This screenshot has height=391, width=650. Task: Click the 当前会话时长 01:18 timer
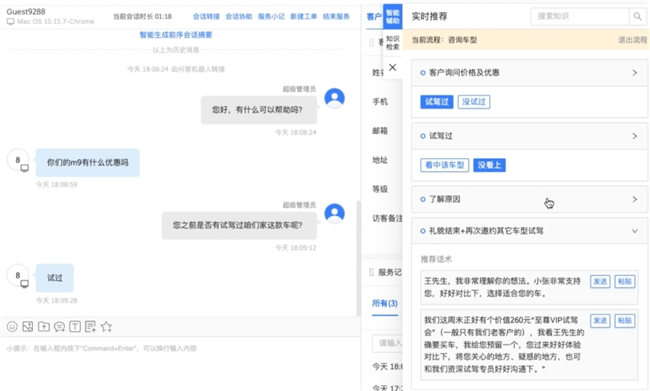pyautogui.click(x=142, y=17)
